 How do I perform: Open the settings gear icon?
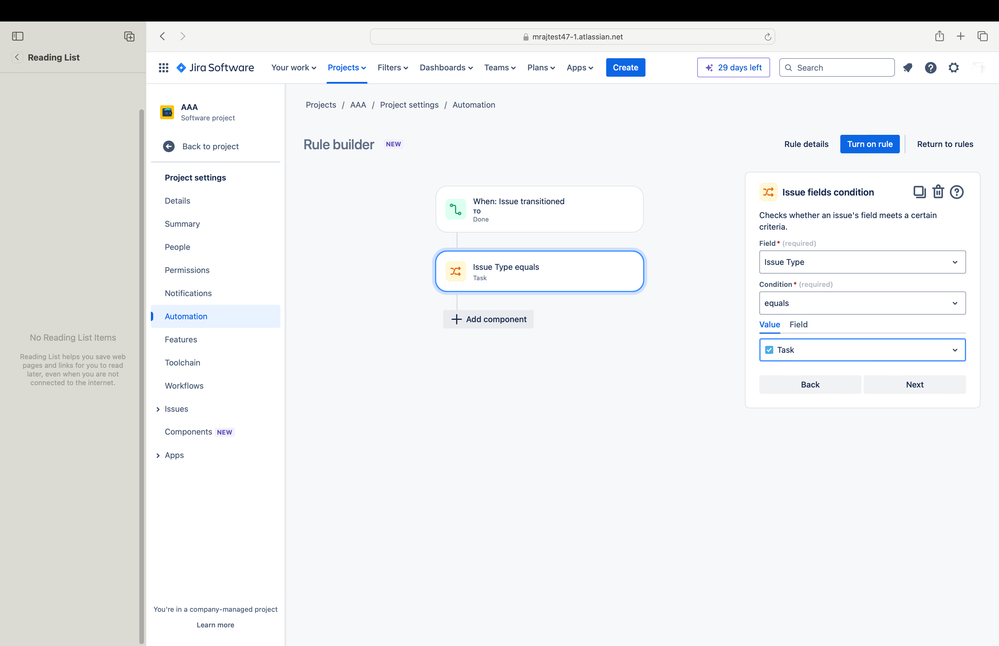pyautogui.click(x=954, y=68)
